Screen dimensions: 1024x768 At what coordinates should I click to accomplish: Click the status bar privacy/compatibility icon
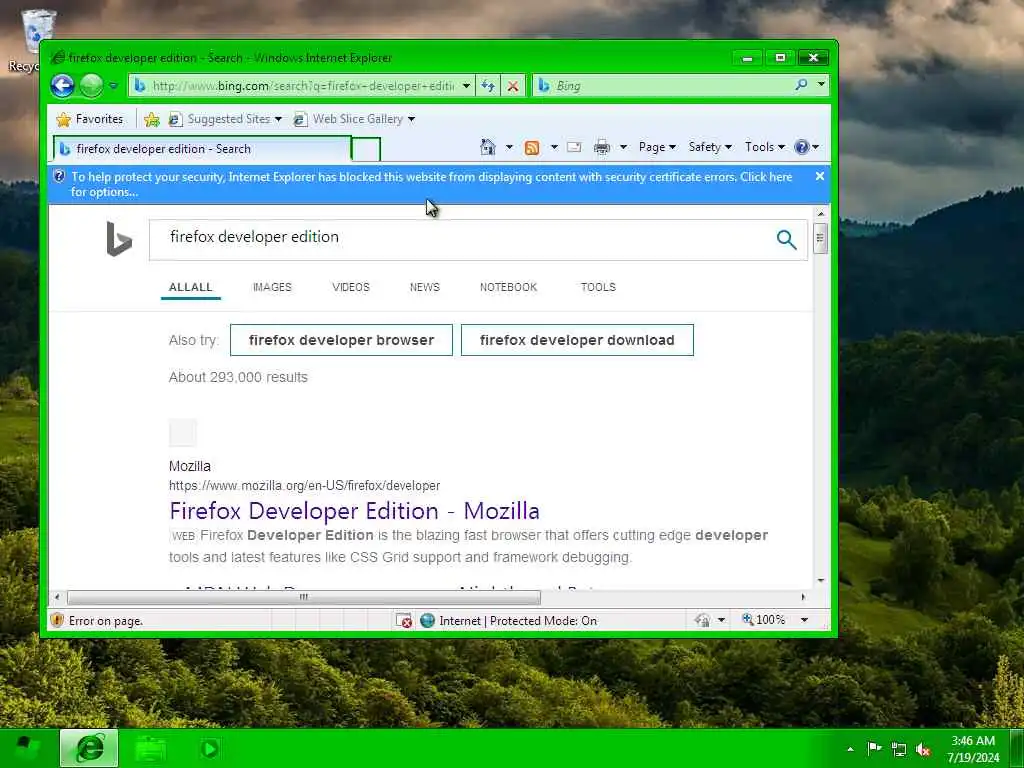pos(703,620)
